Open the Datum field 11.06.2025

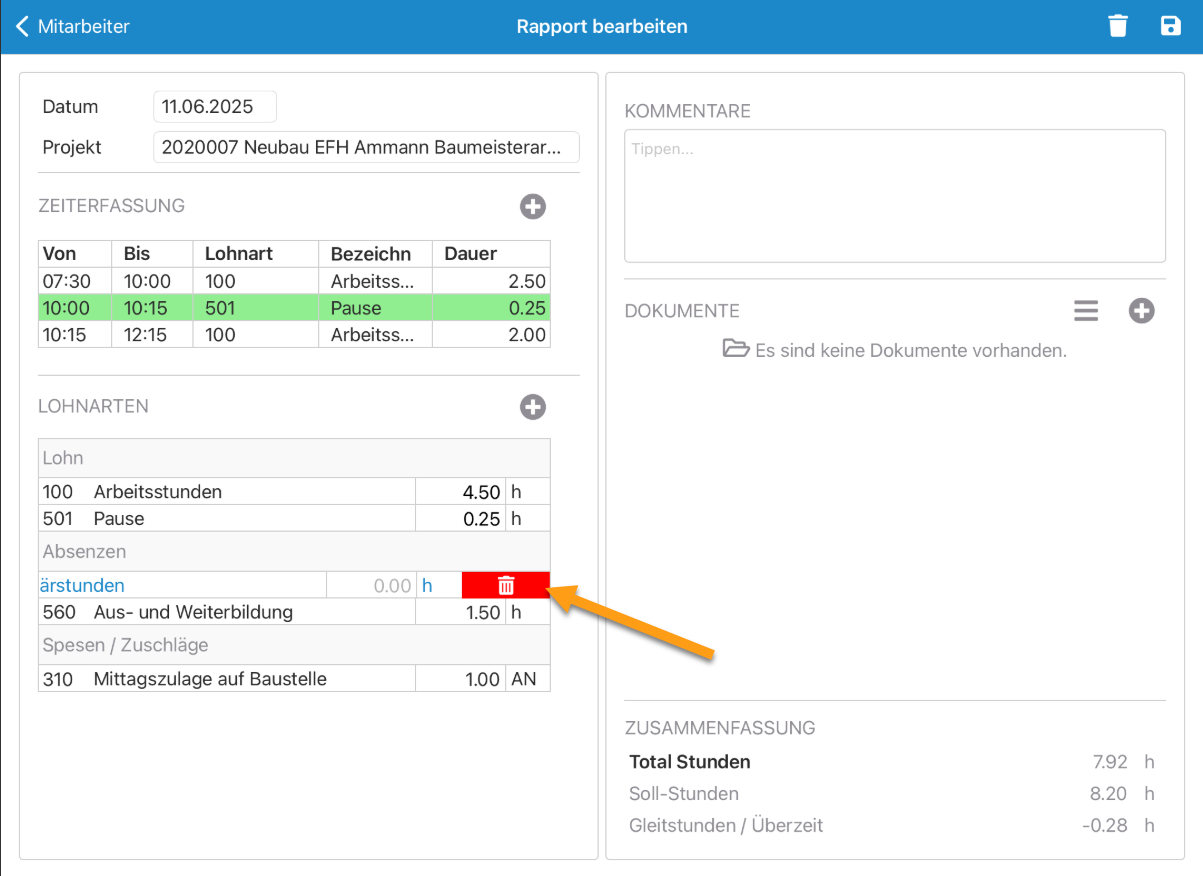pyautogui.click(x=214, y=107)
